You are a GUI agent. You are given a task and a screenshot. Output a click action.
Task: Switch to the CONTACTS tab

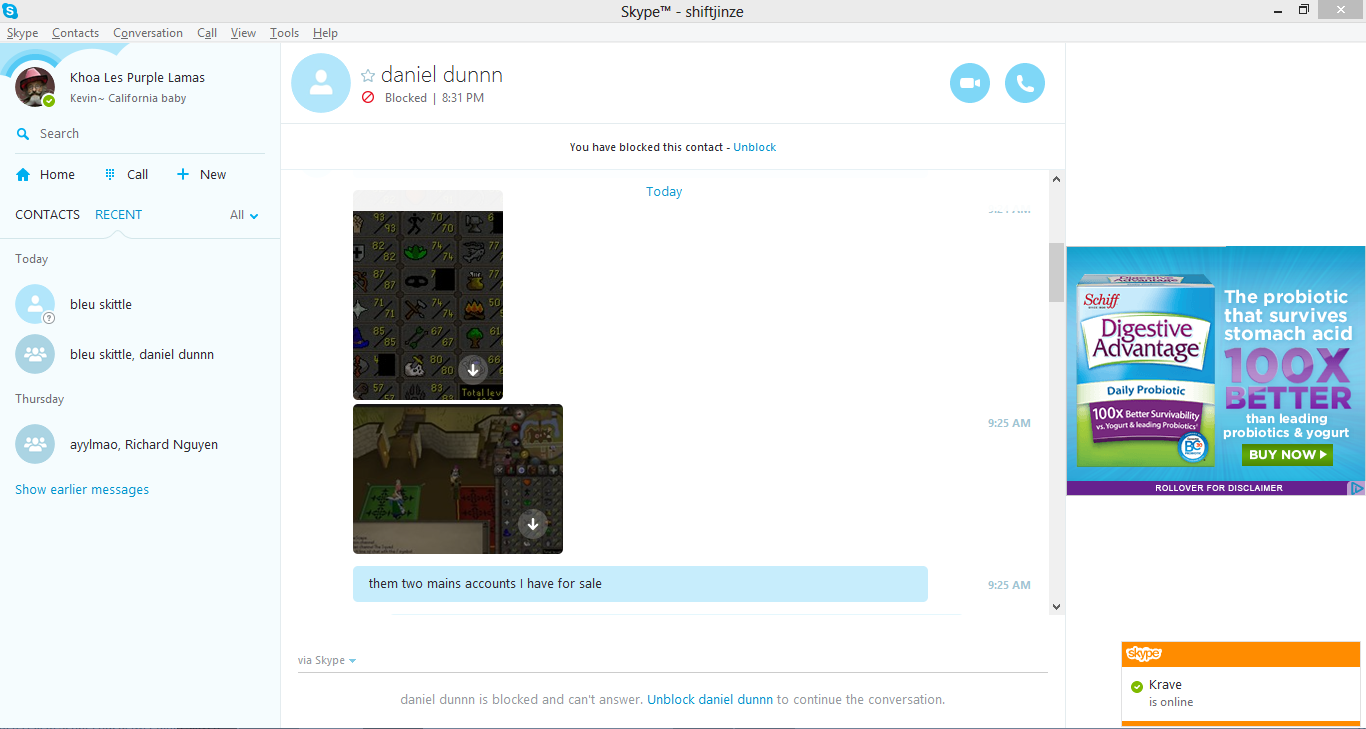(47, 214)
